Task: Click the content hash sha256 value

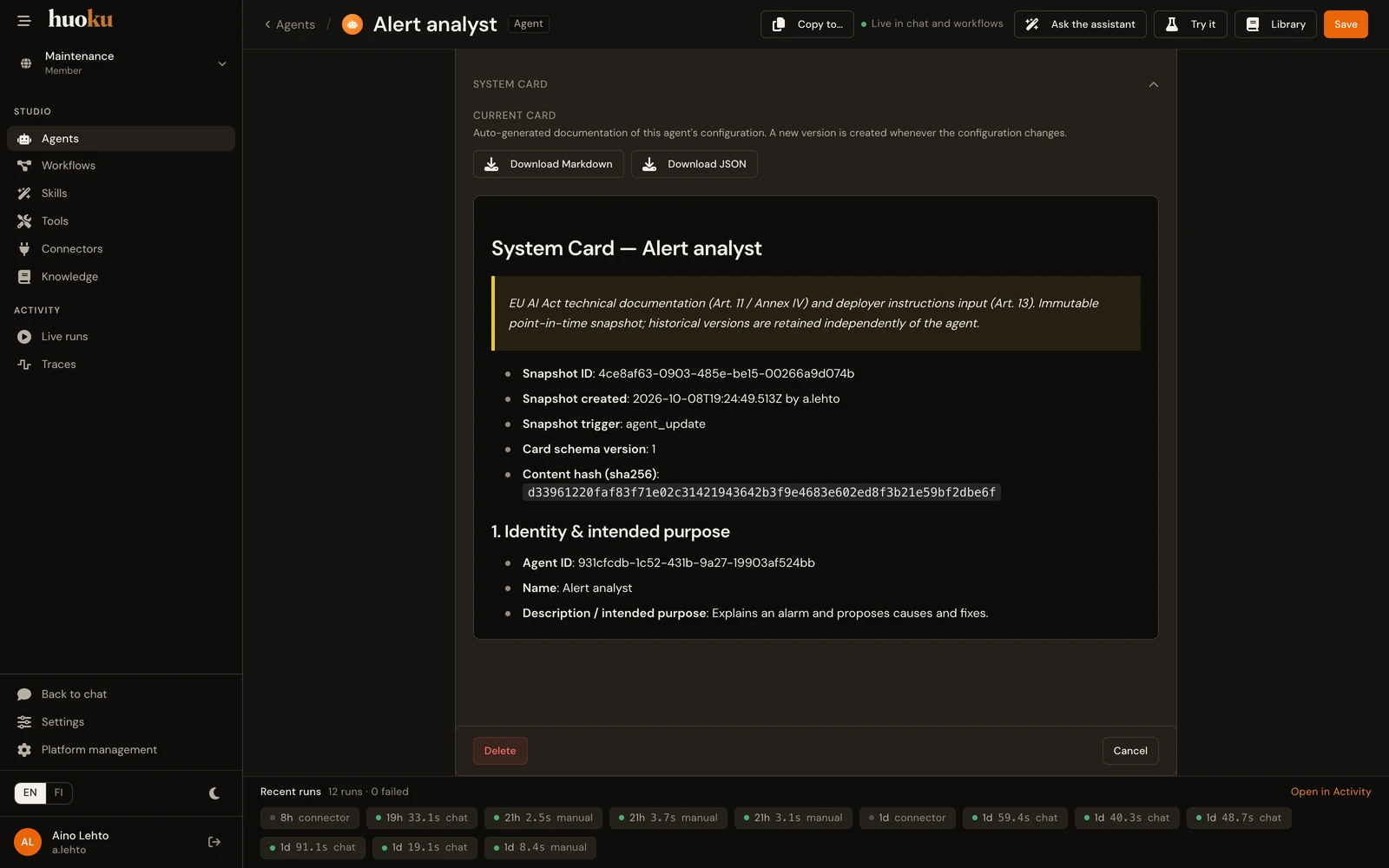Action: point(761,492)
